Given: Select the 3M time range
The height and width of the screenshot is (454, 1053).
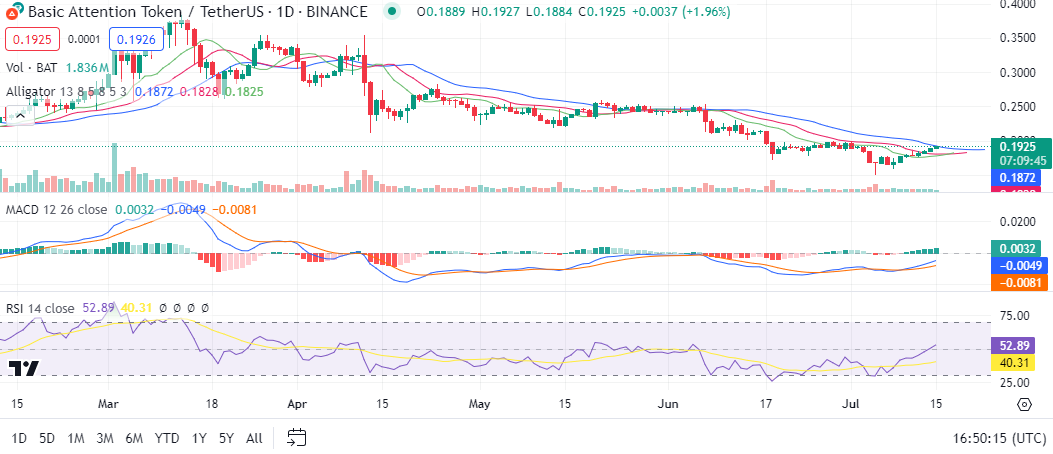Looking at the screenshot, I should pos(104,439).
